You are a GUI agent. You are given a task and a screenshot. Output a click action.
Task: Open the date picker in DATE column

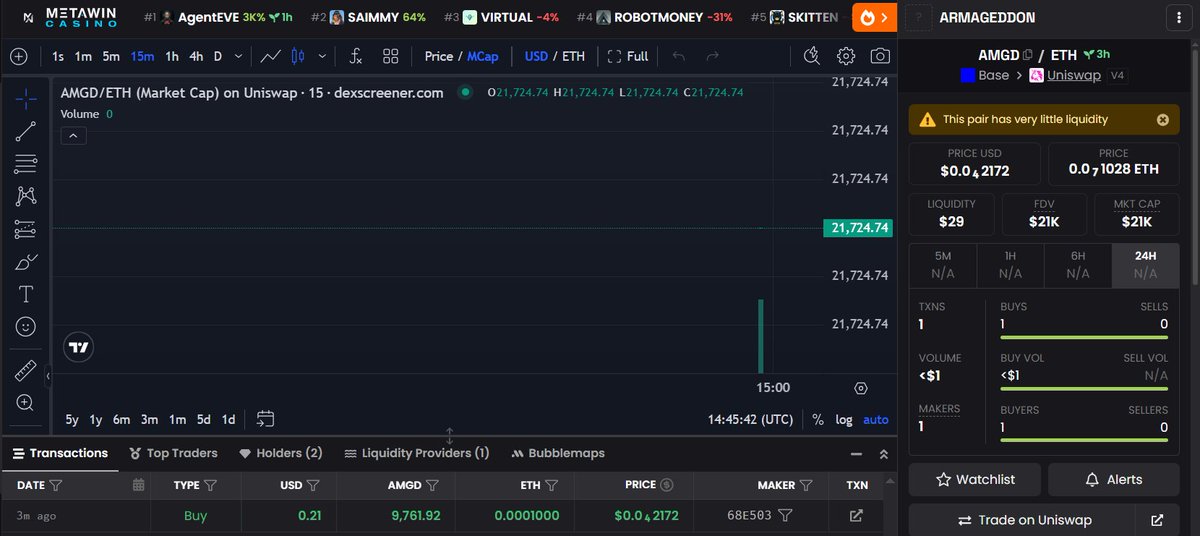(x=138, y=485)
